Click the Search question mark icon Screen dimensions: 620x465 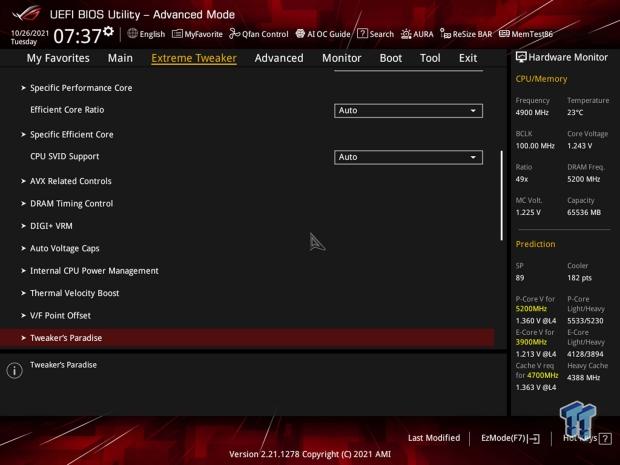tap(362, 34)
